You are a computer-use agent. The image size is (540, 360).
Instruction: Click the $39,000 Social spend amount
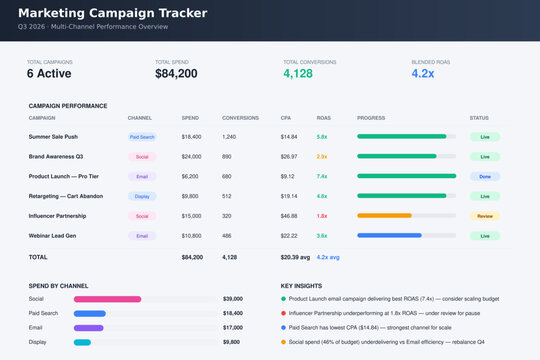point(233,299)
